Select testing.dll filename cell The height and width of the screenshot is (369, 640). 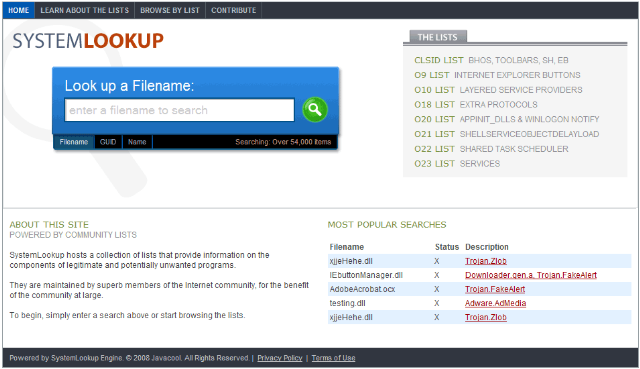(347, 303)
